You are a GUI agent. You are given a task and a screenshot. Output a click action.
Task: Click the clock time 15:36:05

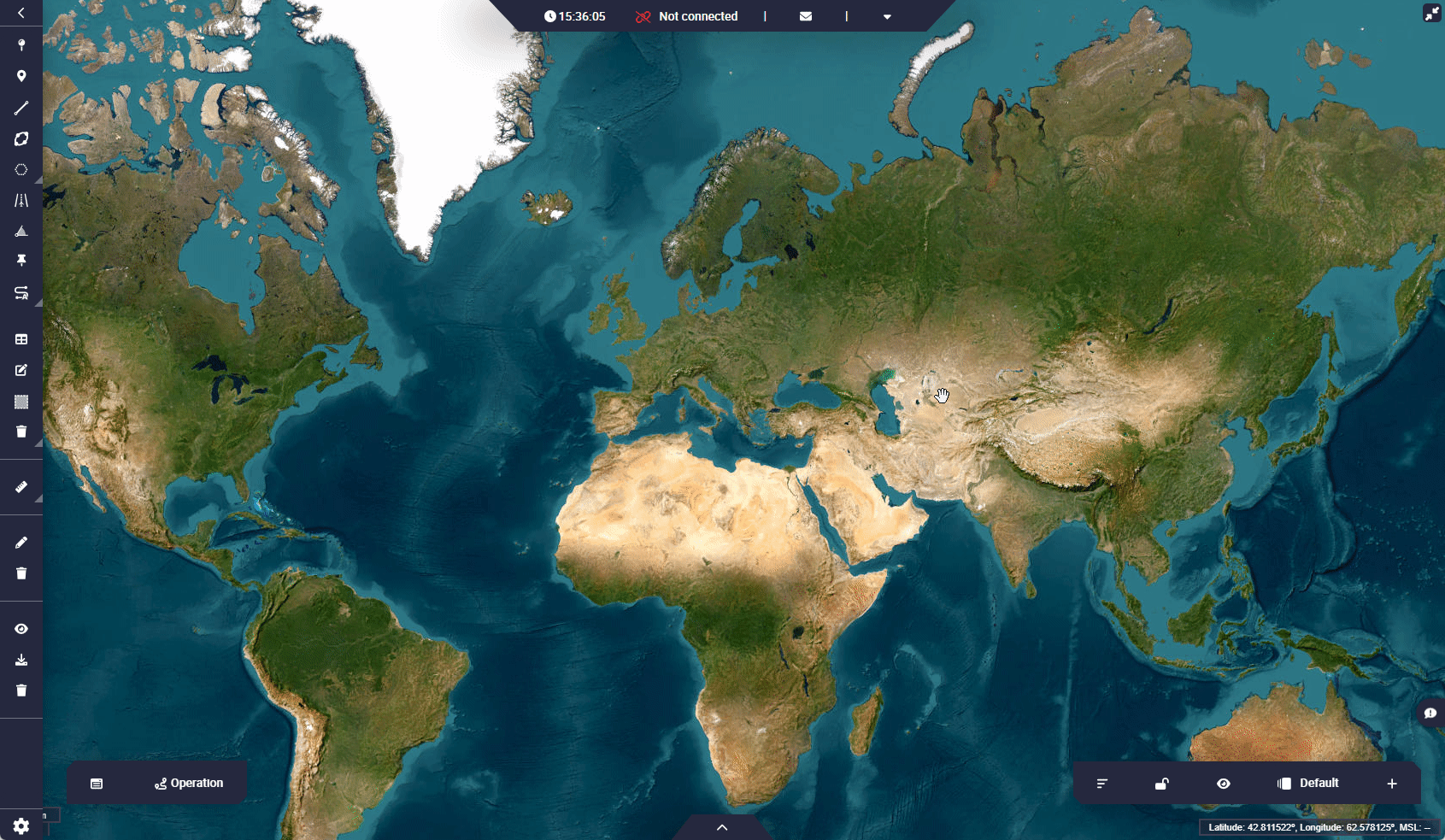click(575, 16)
